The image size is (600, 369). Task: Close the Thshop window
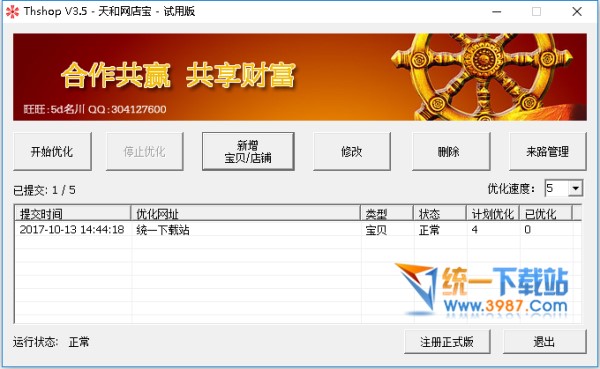[577, 11]
